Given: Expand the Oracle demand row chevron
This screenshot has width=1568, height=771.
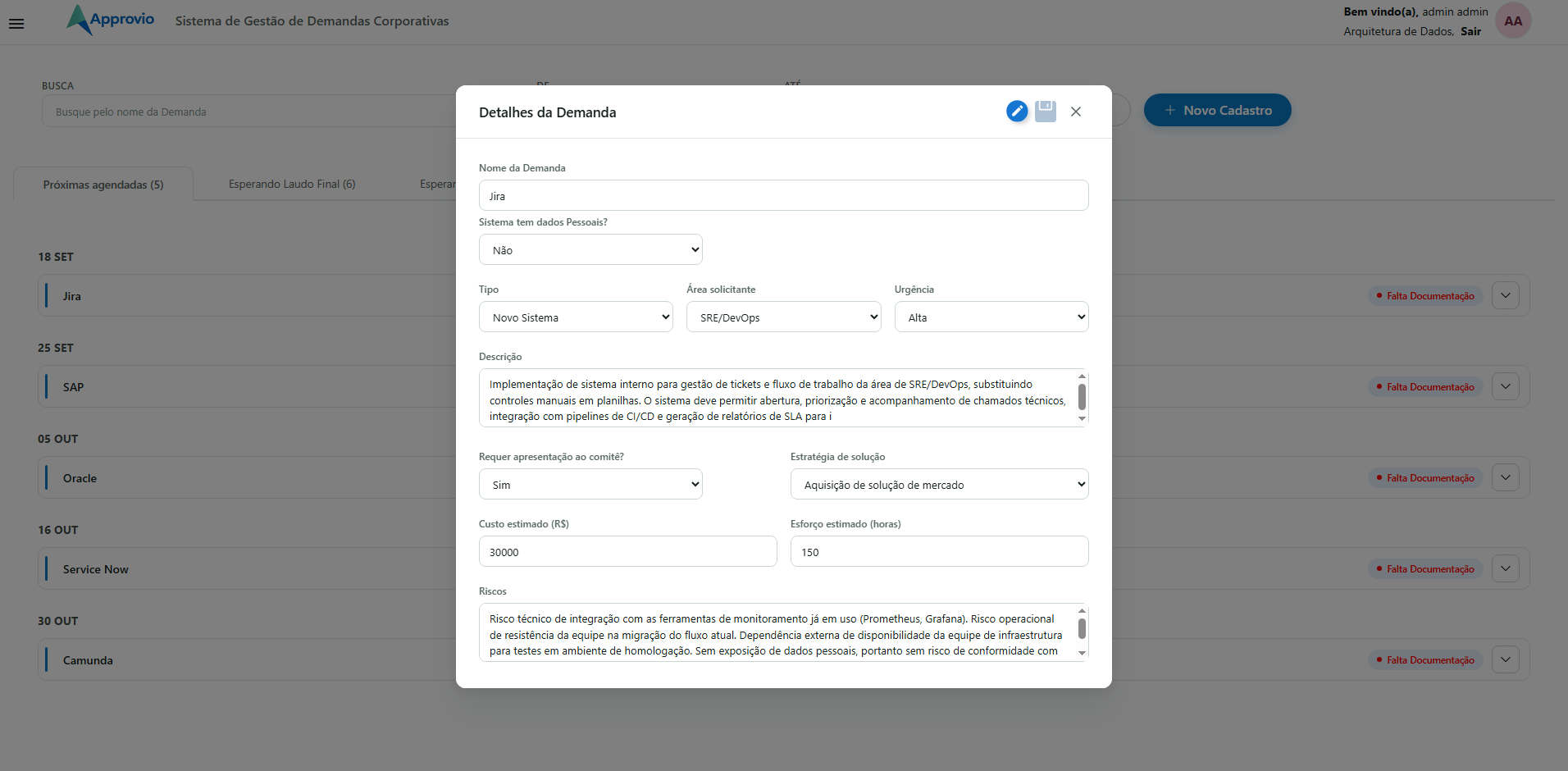Looking at the screenshot, I should coord(1506,477).
